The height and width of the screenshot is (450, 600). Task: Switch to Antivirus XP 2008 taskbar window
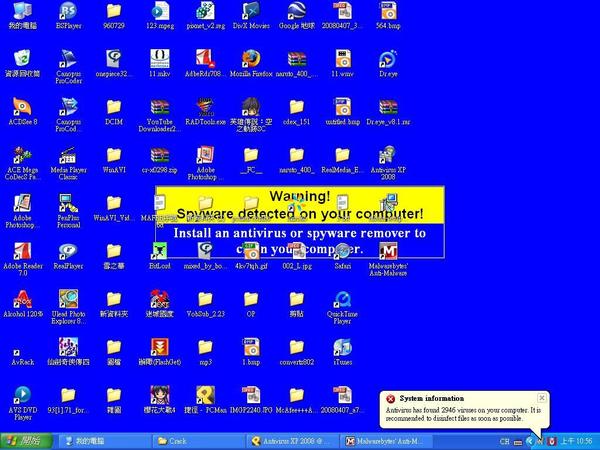tap(292, 441)
